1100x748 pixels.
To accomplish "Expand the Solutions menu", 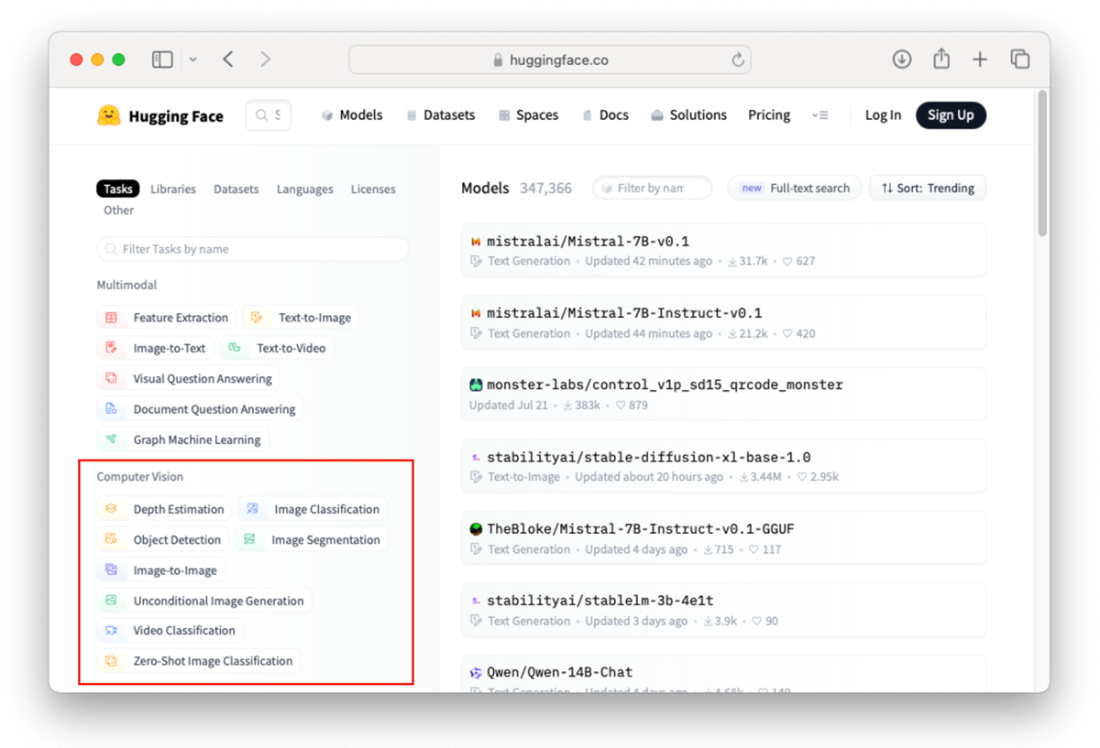I will pos(688,115).
